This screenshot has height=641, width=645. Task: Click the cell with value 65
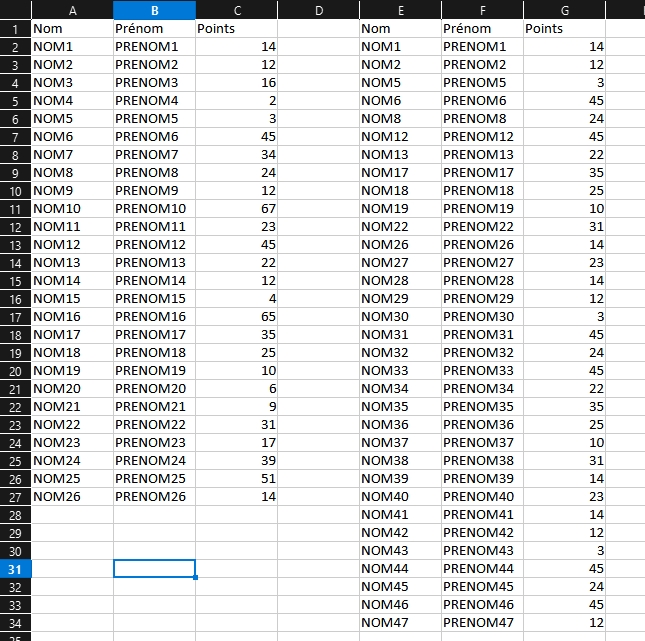coord(236,317)
